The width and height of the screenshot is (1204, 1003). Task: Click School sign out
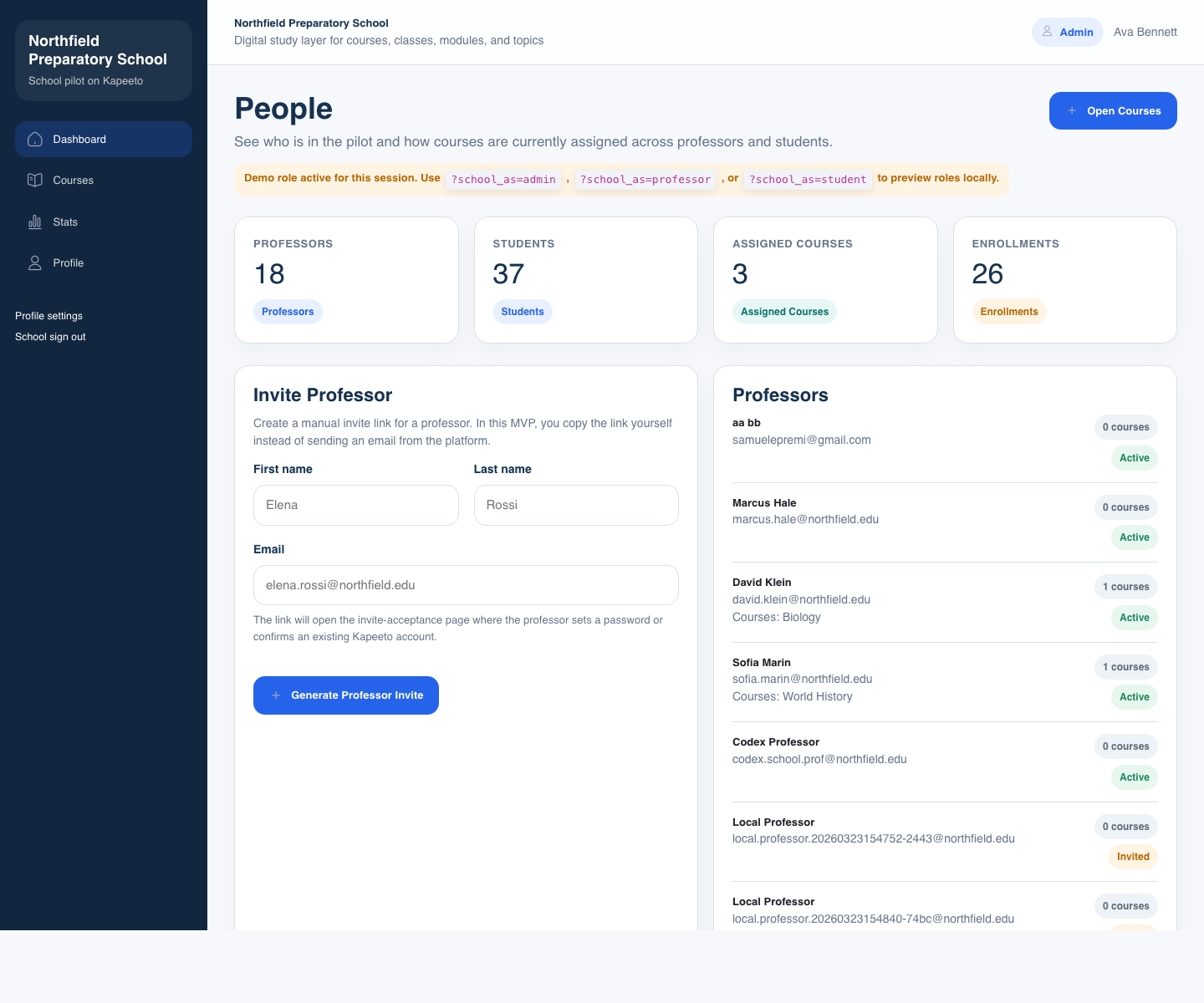pos(50,337)
